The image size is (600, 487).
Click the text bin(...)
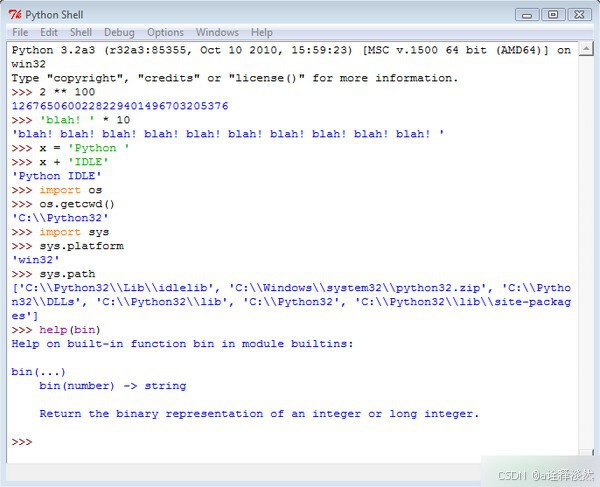38,372
